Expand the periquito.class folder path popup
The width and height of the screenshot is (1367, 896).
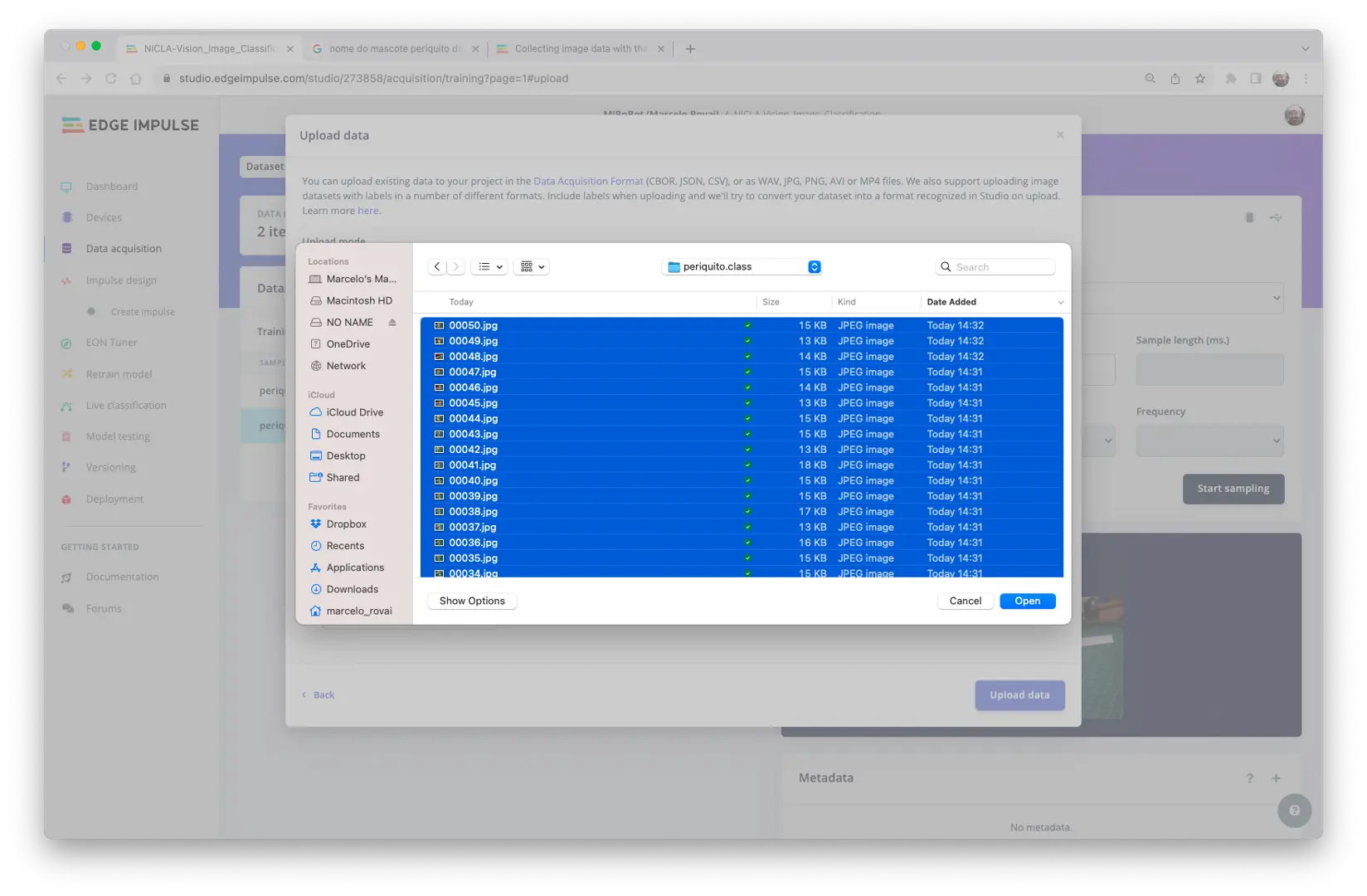point(814,267)
